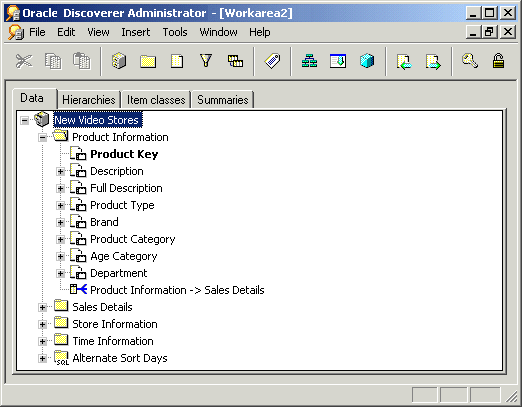Switch to the Hierarchies tab
The width and height of the screenshot is (522, 407).
(89, 100)
